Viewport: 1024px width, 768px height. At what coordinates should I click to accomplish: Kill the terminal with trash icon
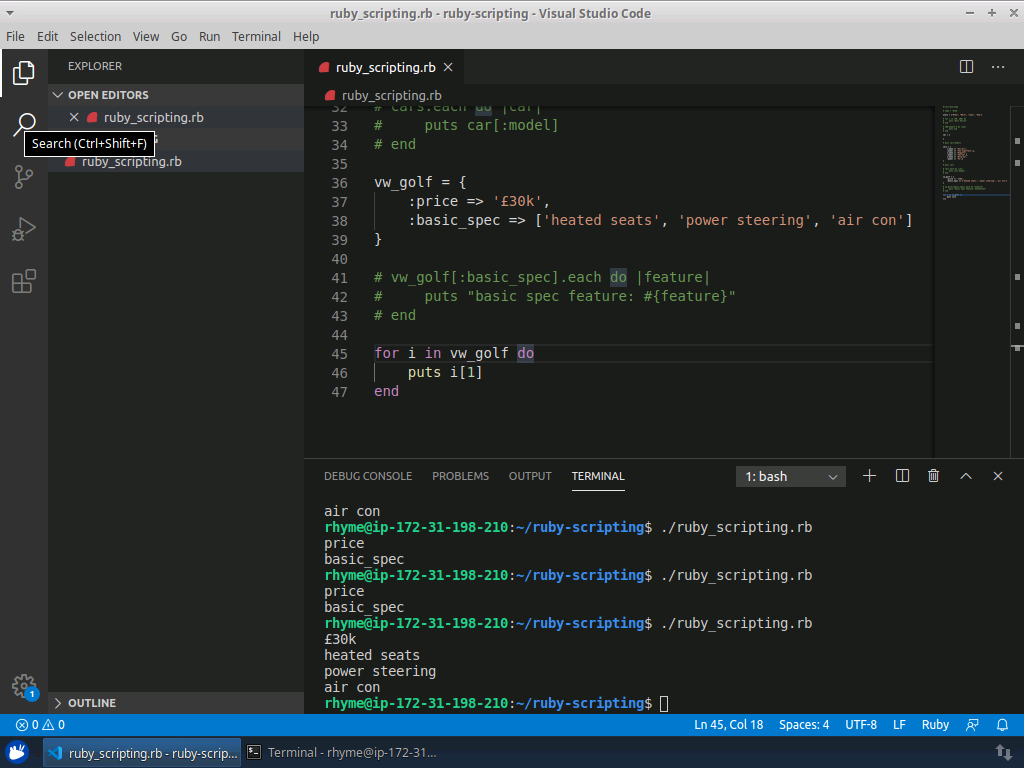pos(934,476)
